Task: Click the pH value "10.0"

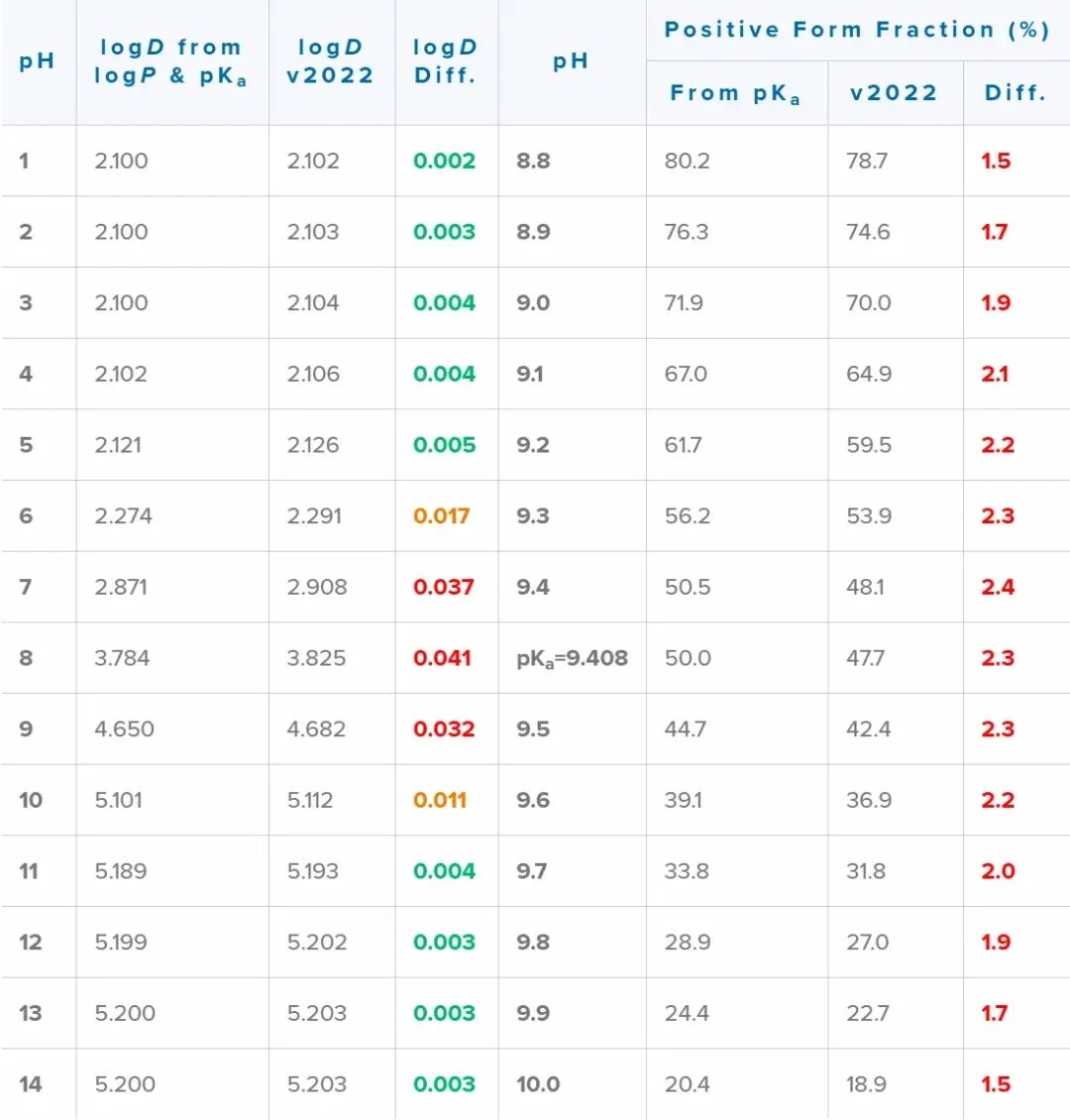Action: point(538,1084)
